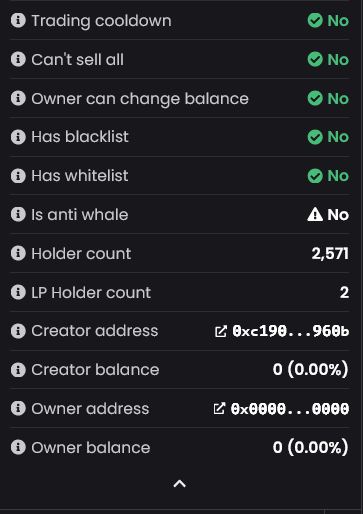This screenshot has height=514, width=363.
Task: Click the holder count value 2,571
Action: 330,253
